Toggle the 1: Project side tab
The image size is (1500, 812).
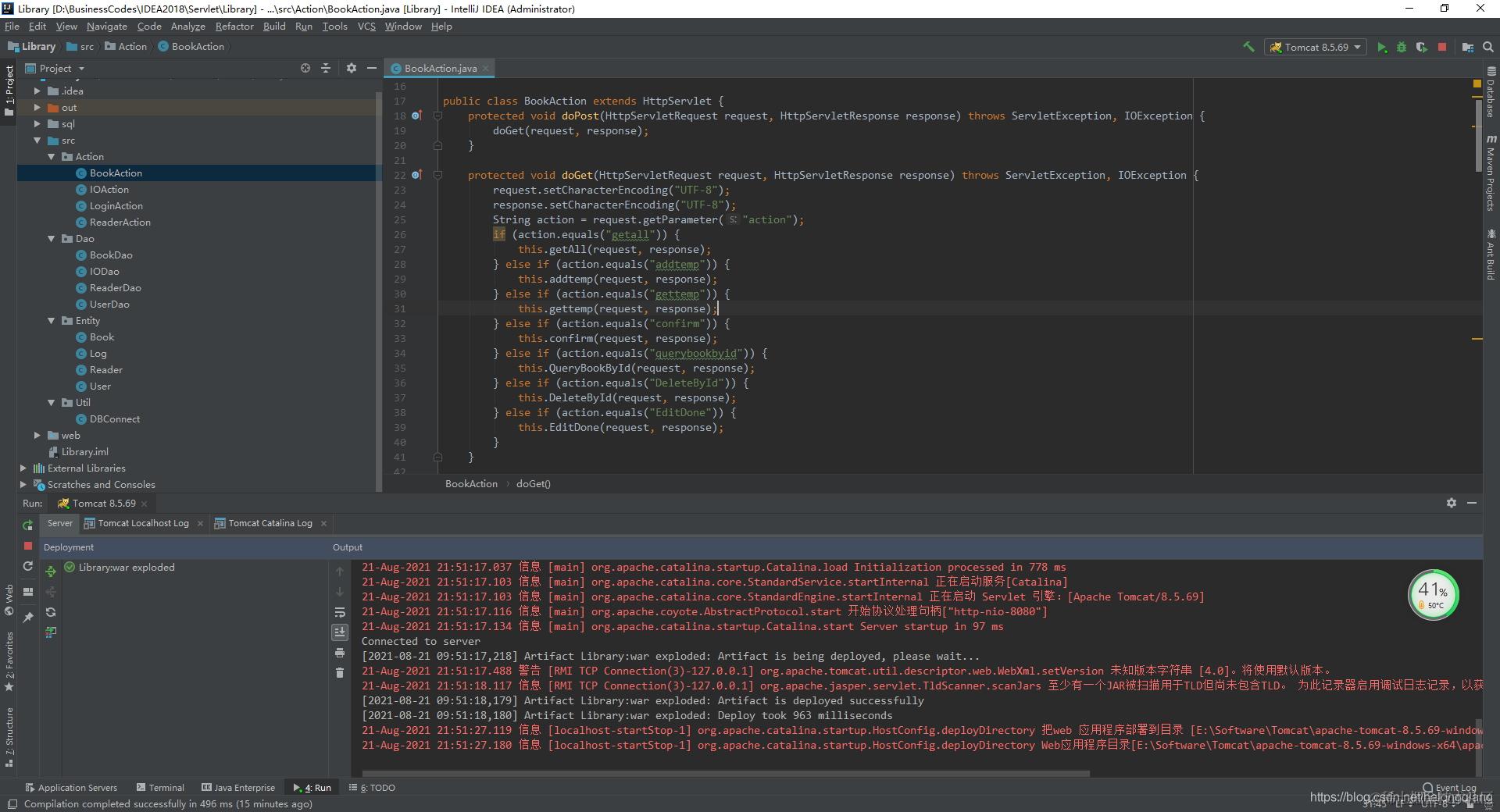tap(9, 91)
